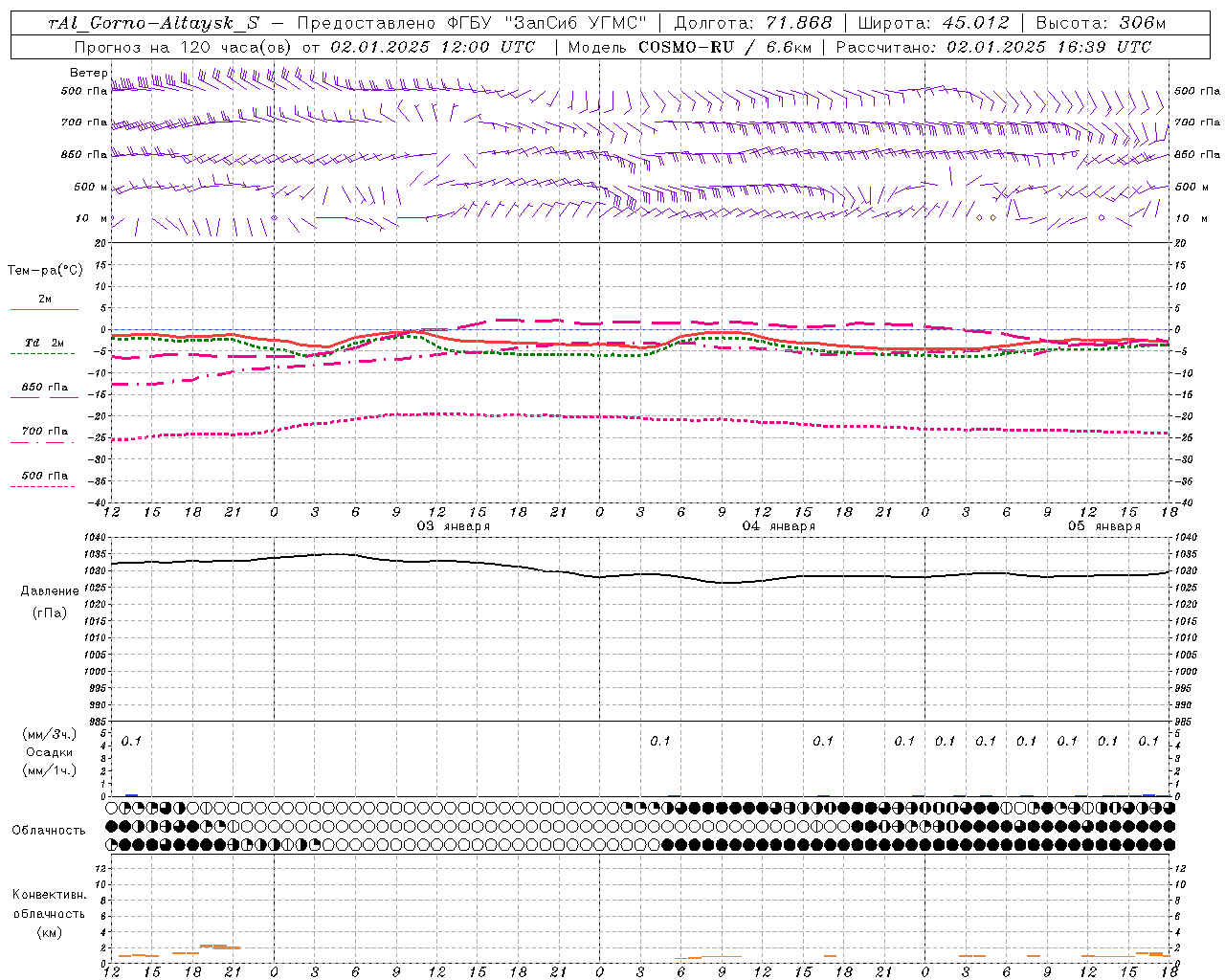Click the 2м legend label
Viewport: 1225px width, 980px height.
pyautogui.click(x=45, y=300)
